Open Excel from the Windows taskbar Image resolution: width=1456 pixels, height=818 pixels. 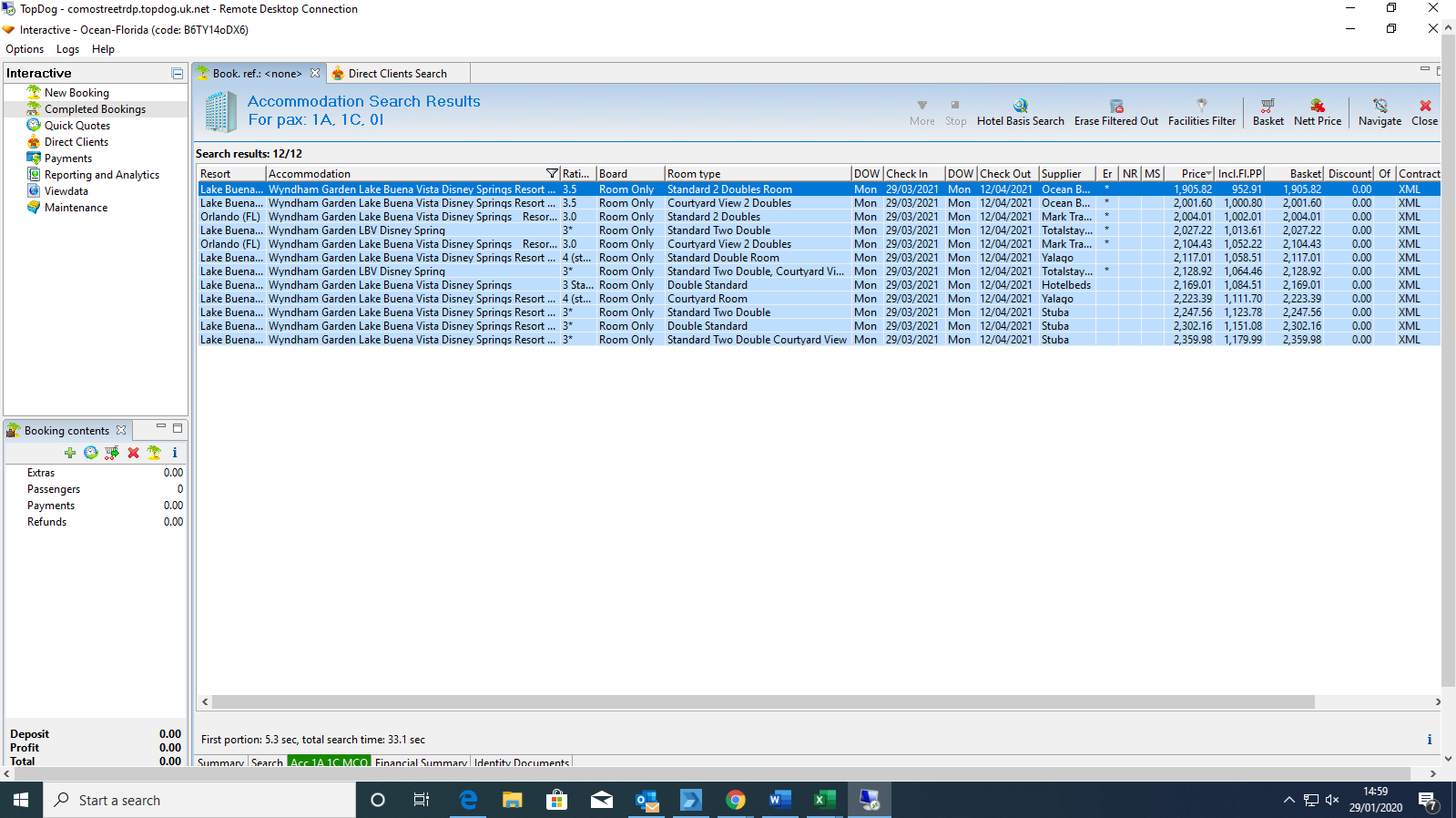point(824,800)
